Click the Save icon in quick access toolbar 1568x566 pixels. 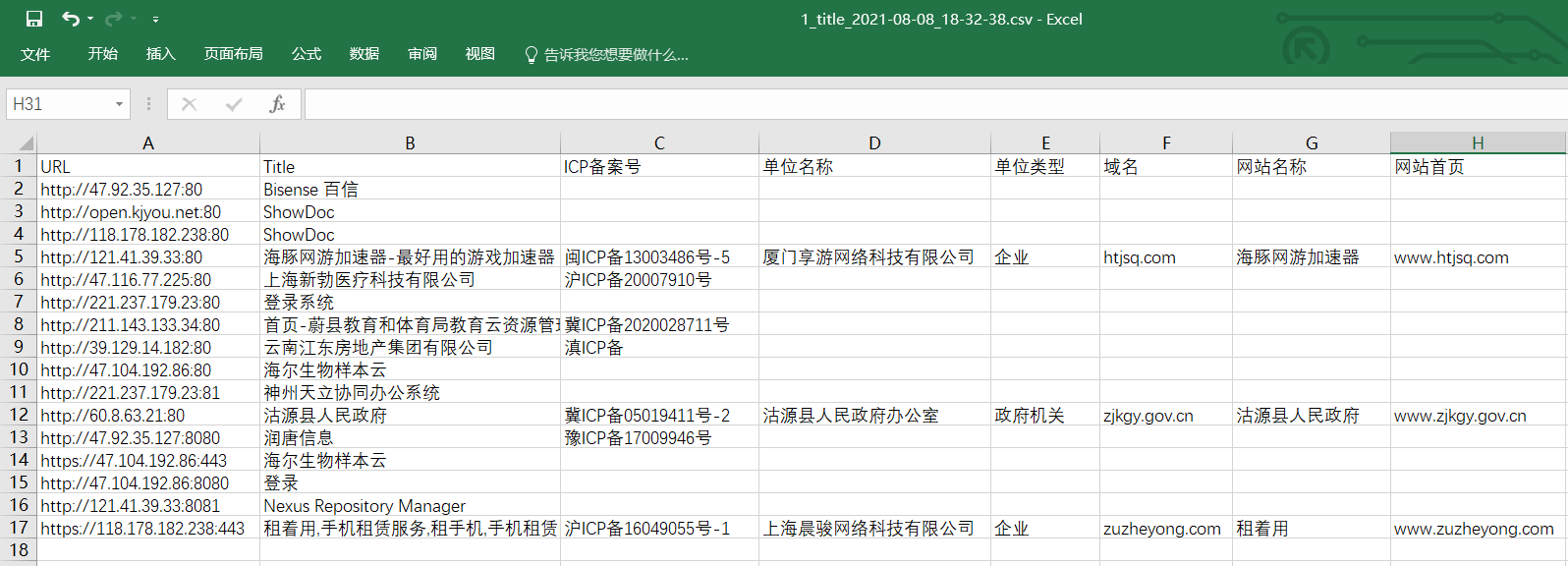click(34, 19)
